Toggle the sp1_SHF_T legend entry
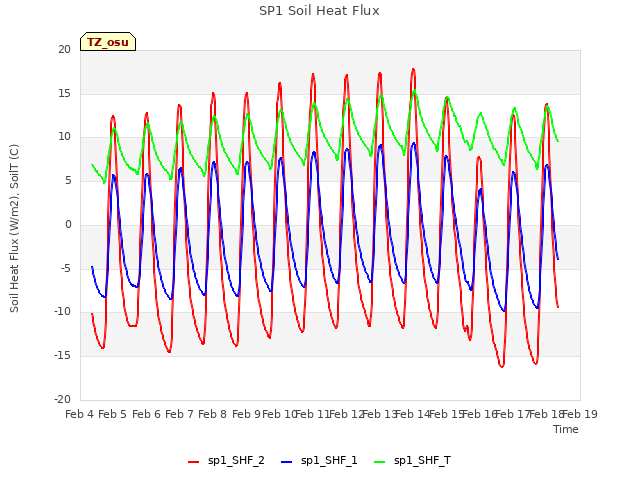The height and width of the screenshot is (480, 640). pyautogui.click(x=412, y=461)
